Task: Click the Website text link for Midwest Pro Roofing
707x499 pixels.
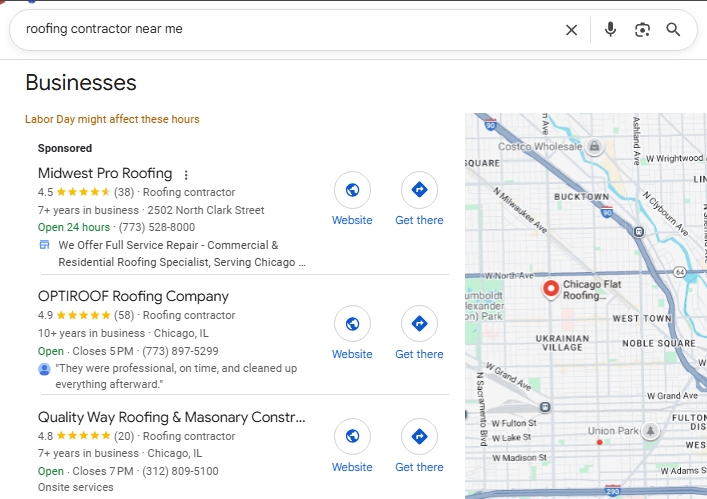Action: click(352, 220)
